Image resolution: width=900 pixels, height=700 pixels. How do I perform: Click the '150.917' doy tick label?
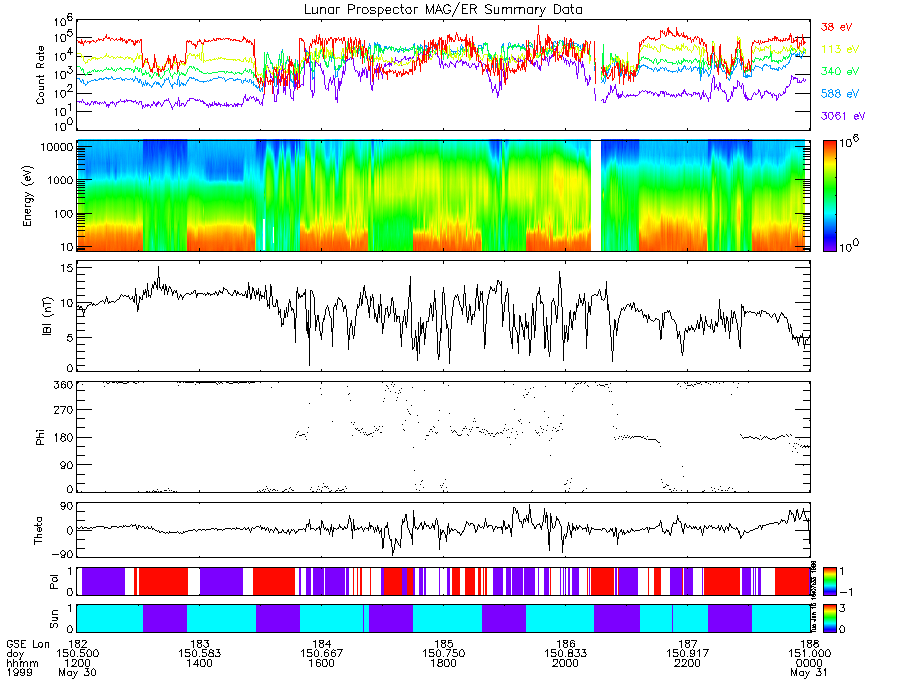[688, 654]
